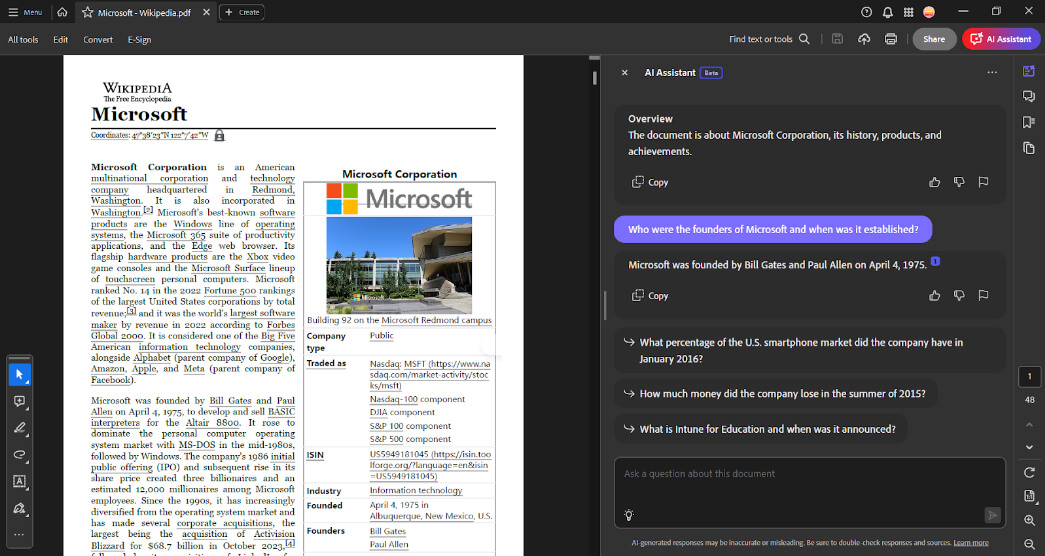Click the print icon
This screenshot has height=556, width=1045.
[x=890, y=39]
